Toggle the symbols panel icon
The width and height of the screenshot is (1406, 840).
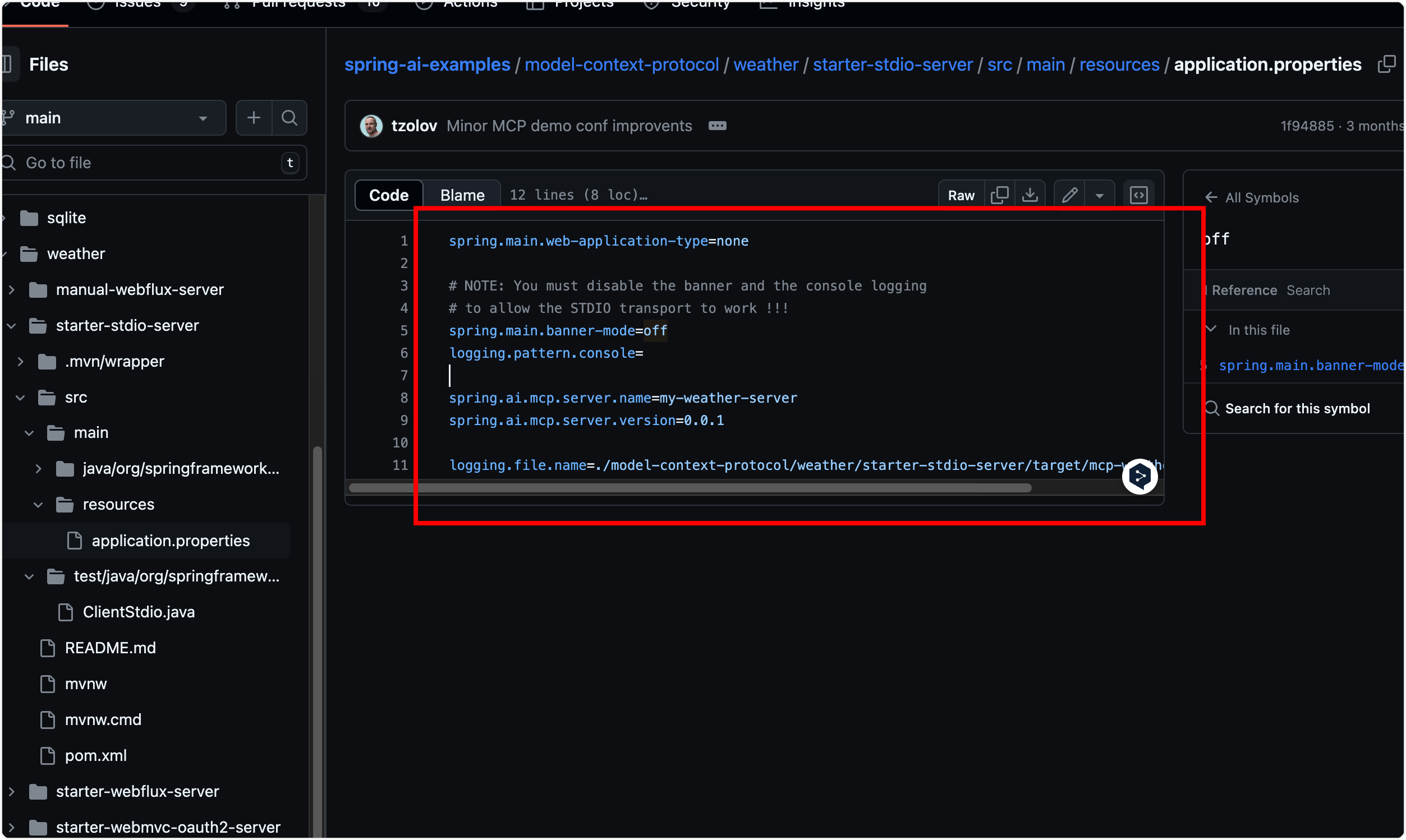pos(1139,195)
